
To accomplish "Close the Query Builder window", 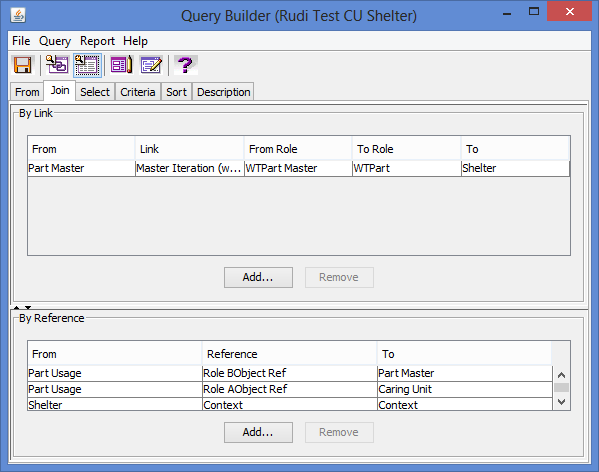I will click(x=569, y=12).
